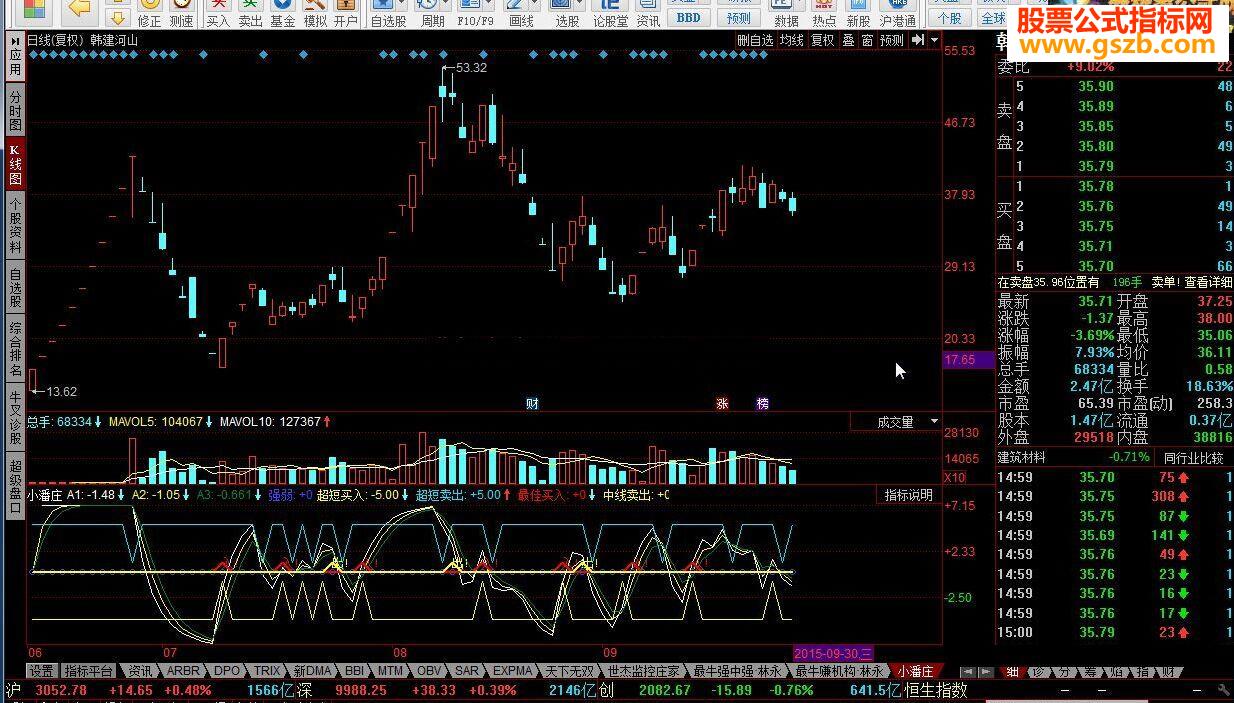Toggle the 均线 moving average display
Screen dimensions: 1234x703
click(x=792, y=40)
